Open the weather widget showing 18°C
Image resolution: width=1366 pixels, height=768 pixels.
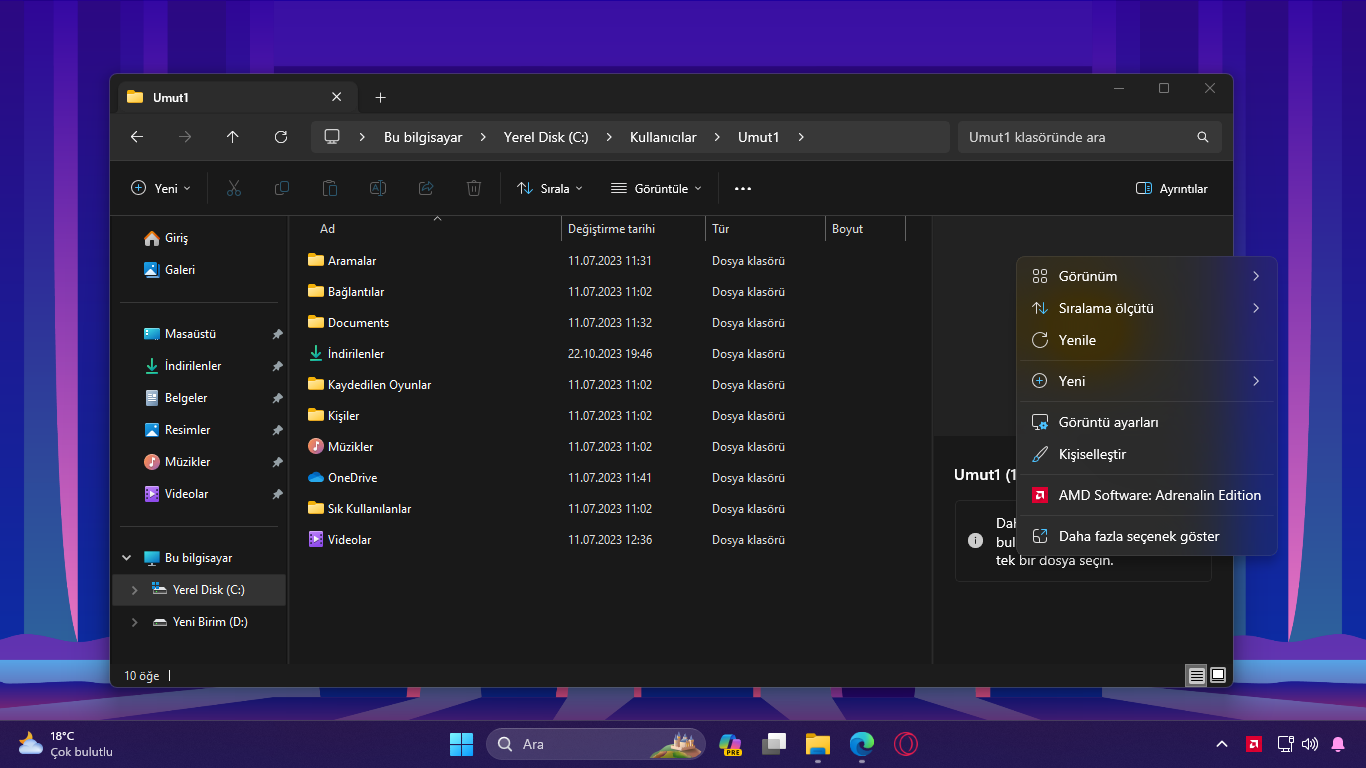click(66, 744)
